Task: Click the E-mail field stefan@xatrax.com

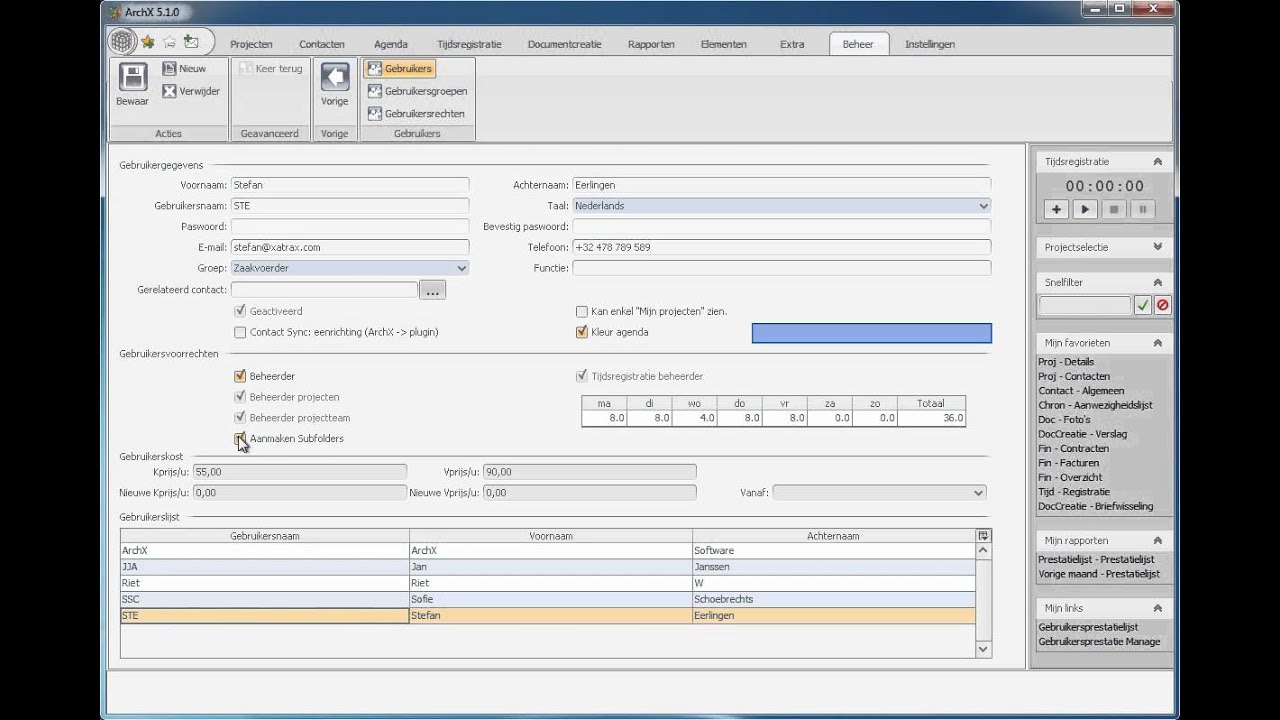Action: pos(350,247)
